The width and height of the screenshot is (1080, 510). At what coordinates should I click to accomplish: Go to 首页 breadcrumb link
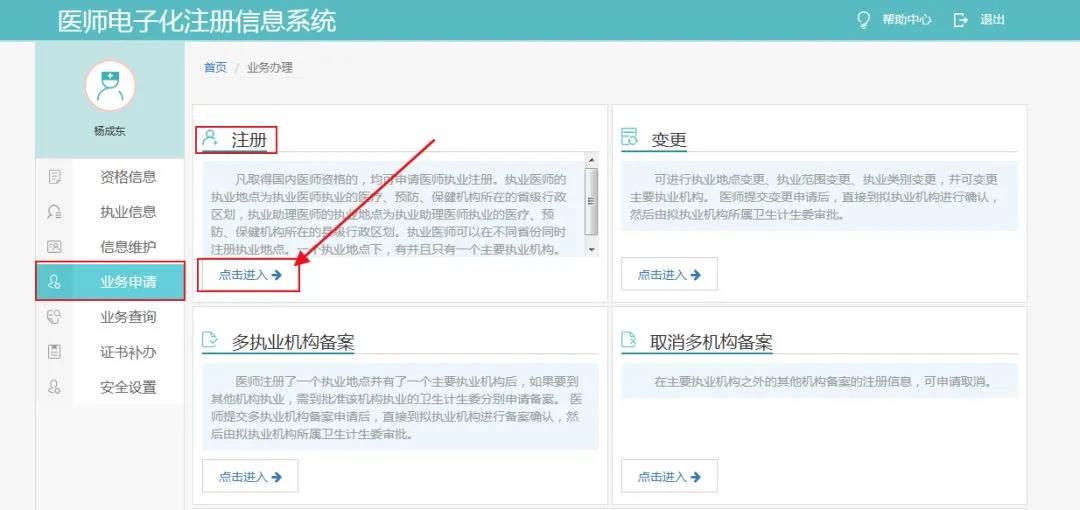click(x=215, y=68)
